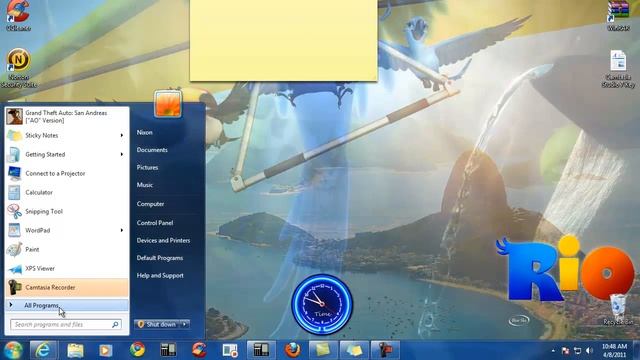This screenshot has width=640, height=360.
Task: Open WordPad from the Start menu
Action: pyautogui.click(x=67, y=230)
